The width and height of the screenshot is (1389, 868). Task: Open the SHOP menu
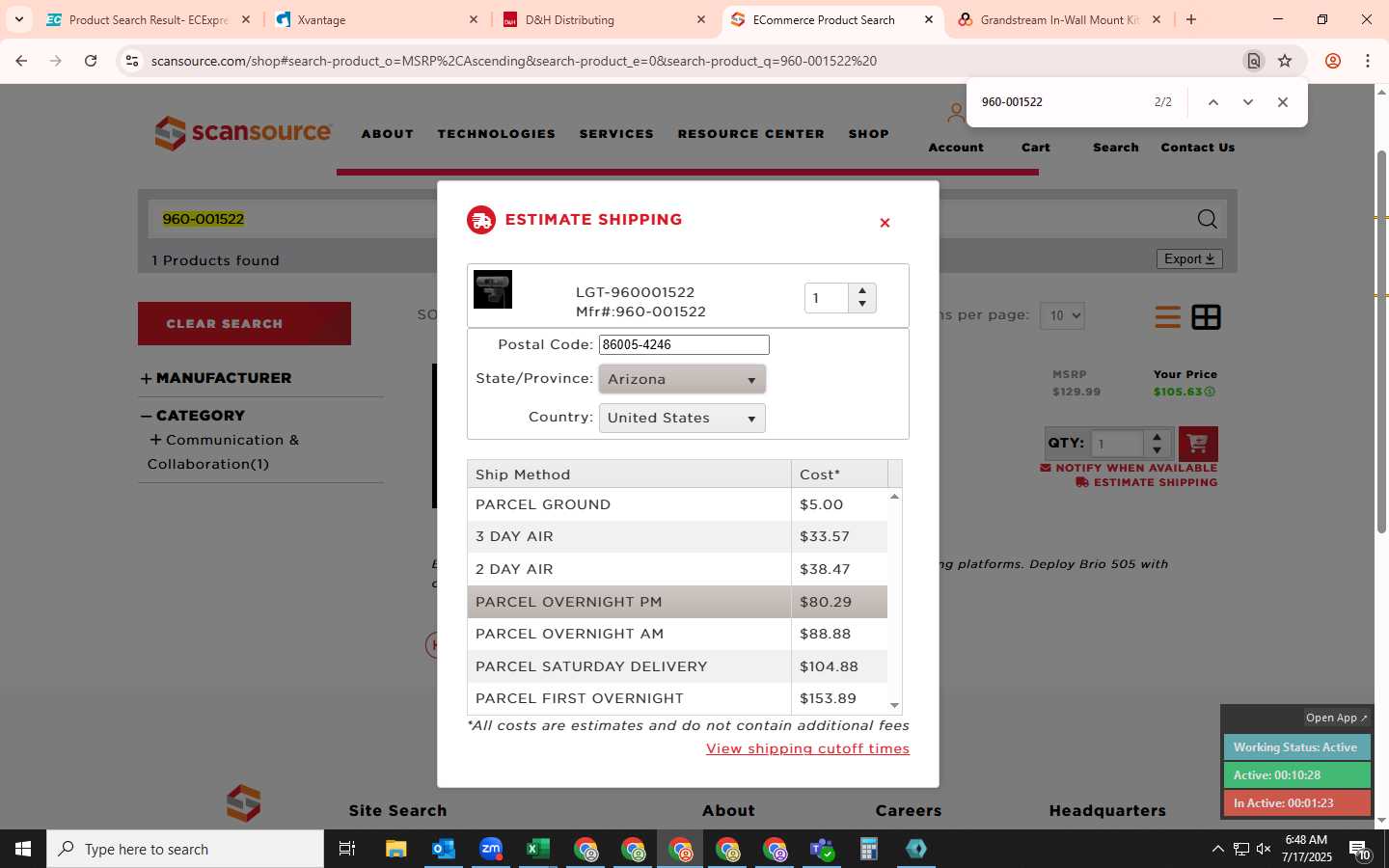pos(869,134)
